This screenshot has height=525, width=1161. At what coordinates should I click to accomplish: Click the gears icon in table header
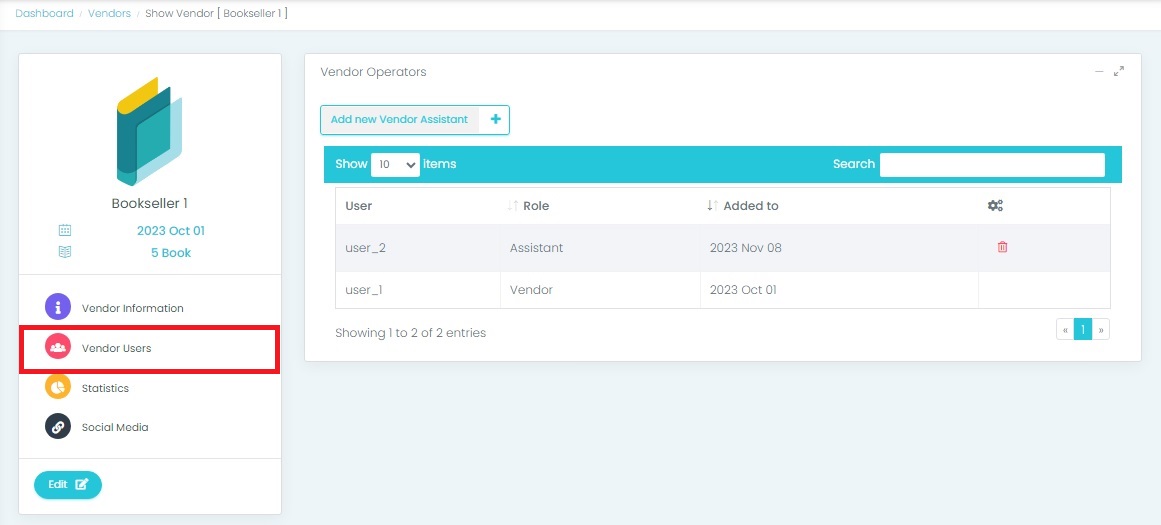(x=995, y=206)
